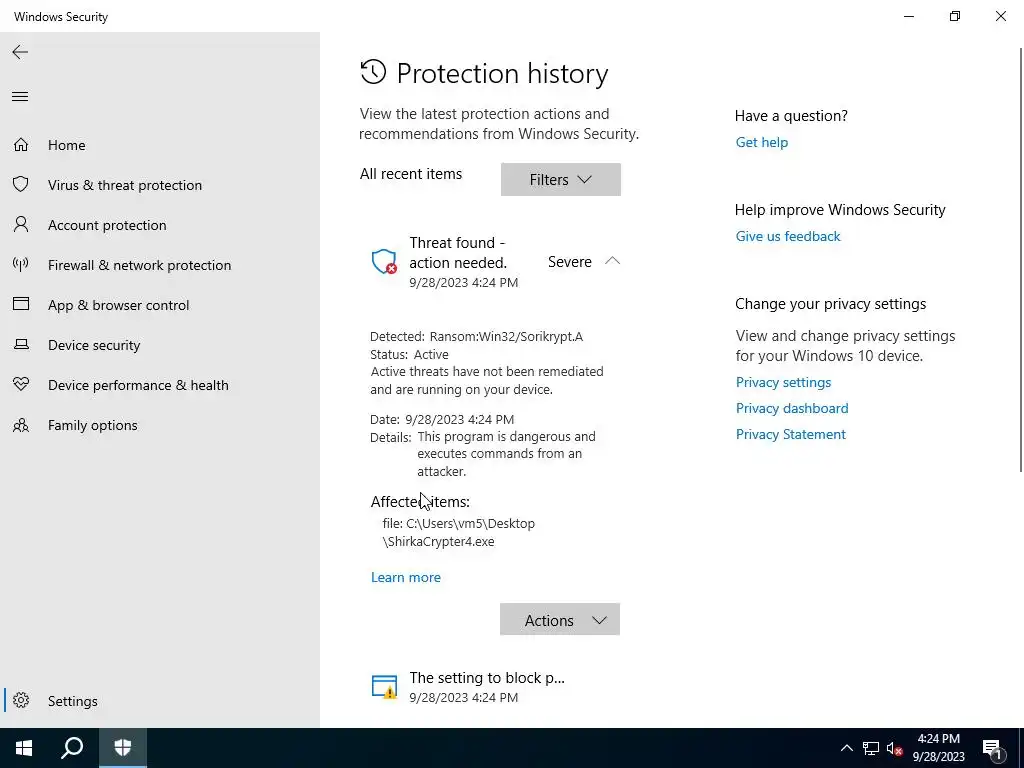The height and width of the screenshot is (768, 1024).
Task: Open the hamburger navigation menu
Action: [x=20, y=97]
